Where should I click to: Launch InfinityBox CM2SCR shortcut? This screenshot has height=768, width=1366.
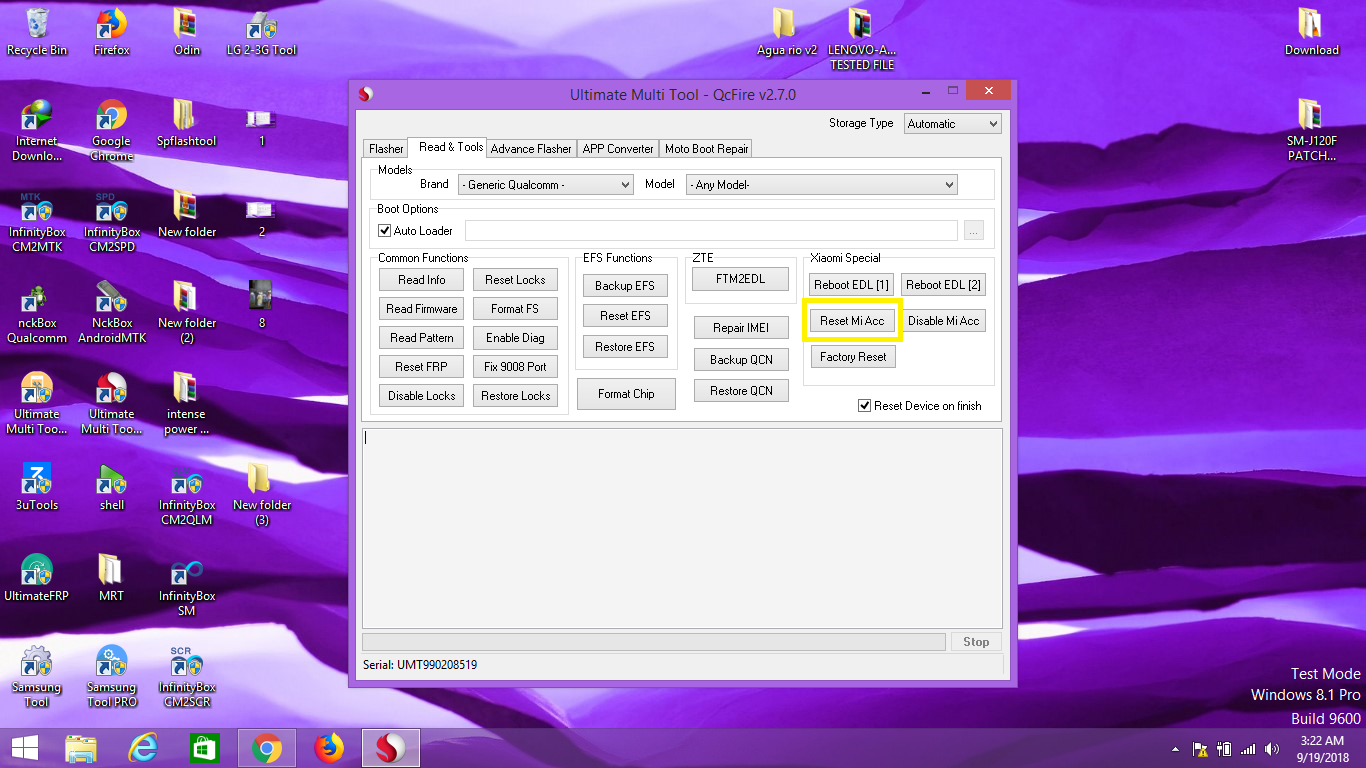186,676
